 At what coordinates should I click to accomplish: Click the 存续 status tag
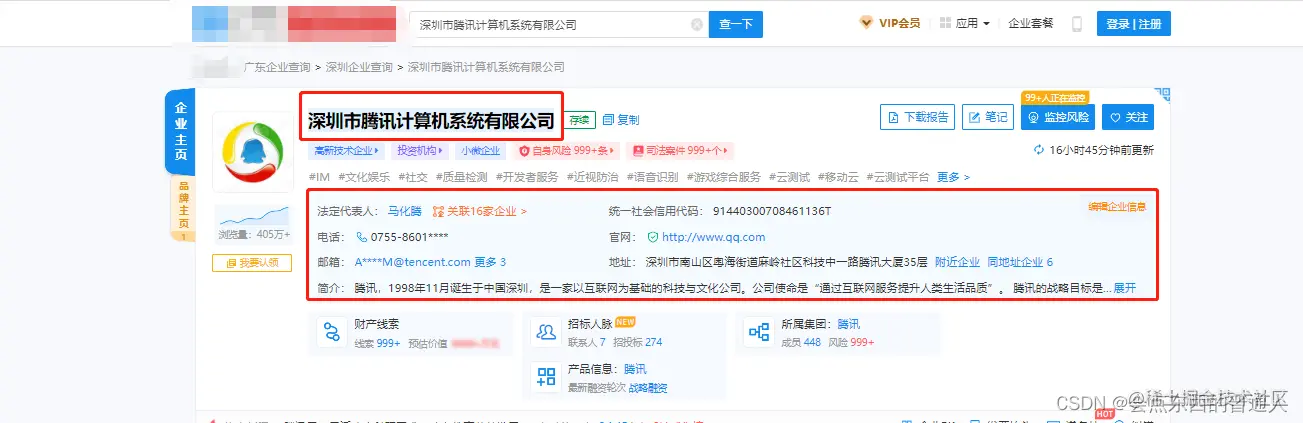point(581,119)
